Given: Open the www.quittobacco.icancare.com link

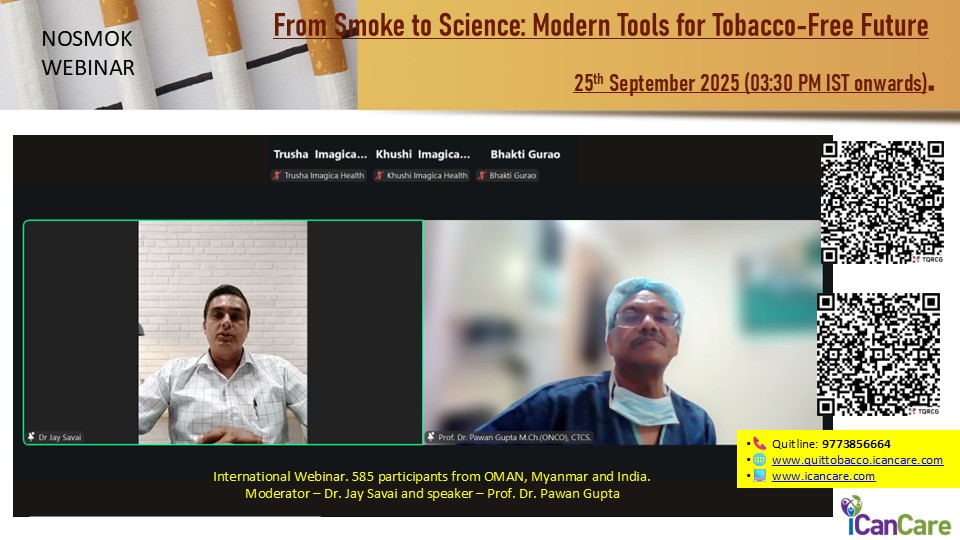Looking at the screenshot, I should pyautogui.click(x=857, y=460).
